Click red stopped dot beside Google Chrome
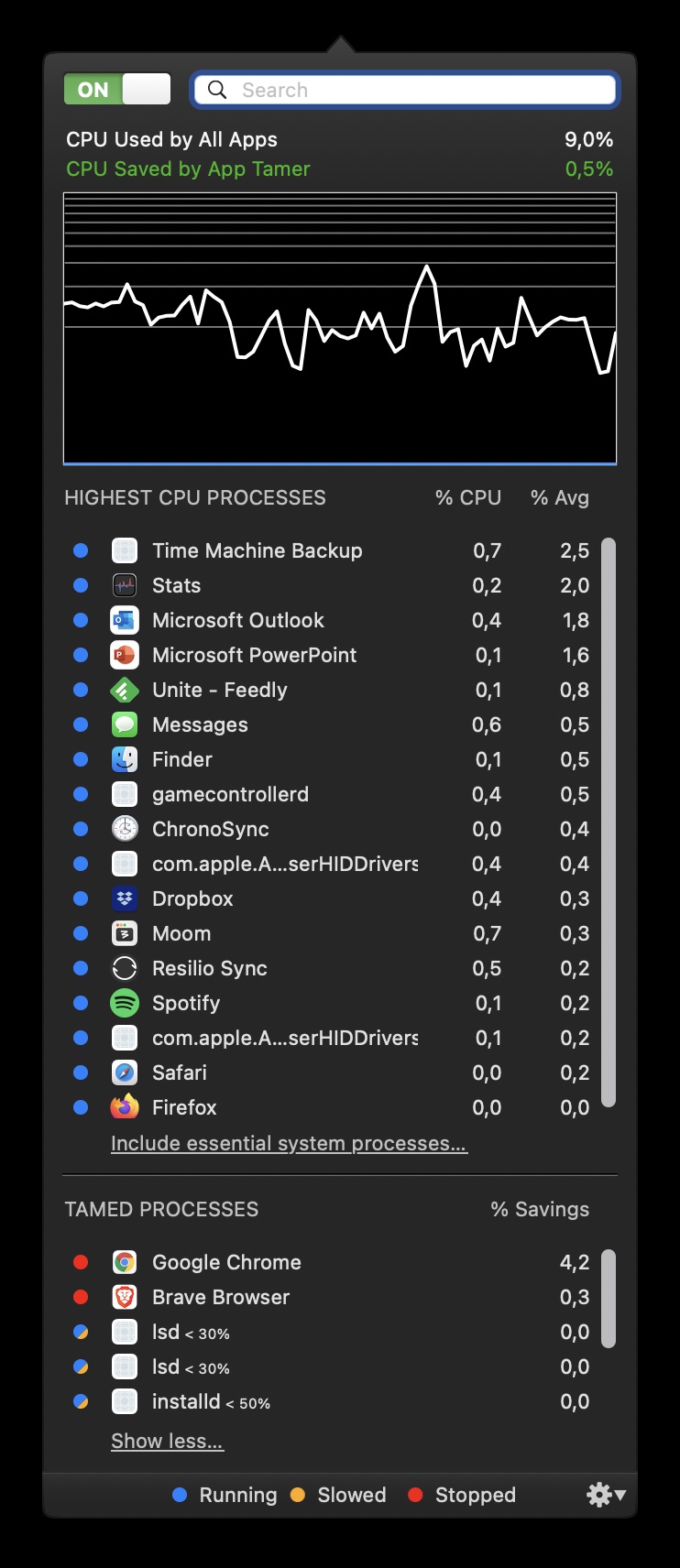 click(x=81, y=1262)
